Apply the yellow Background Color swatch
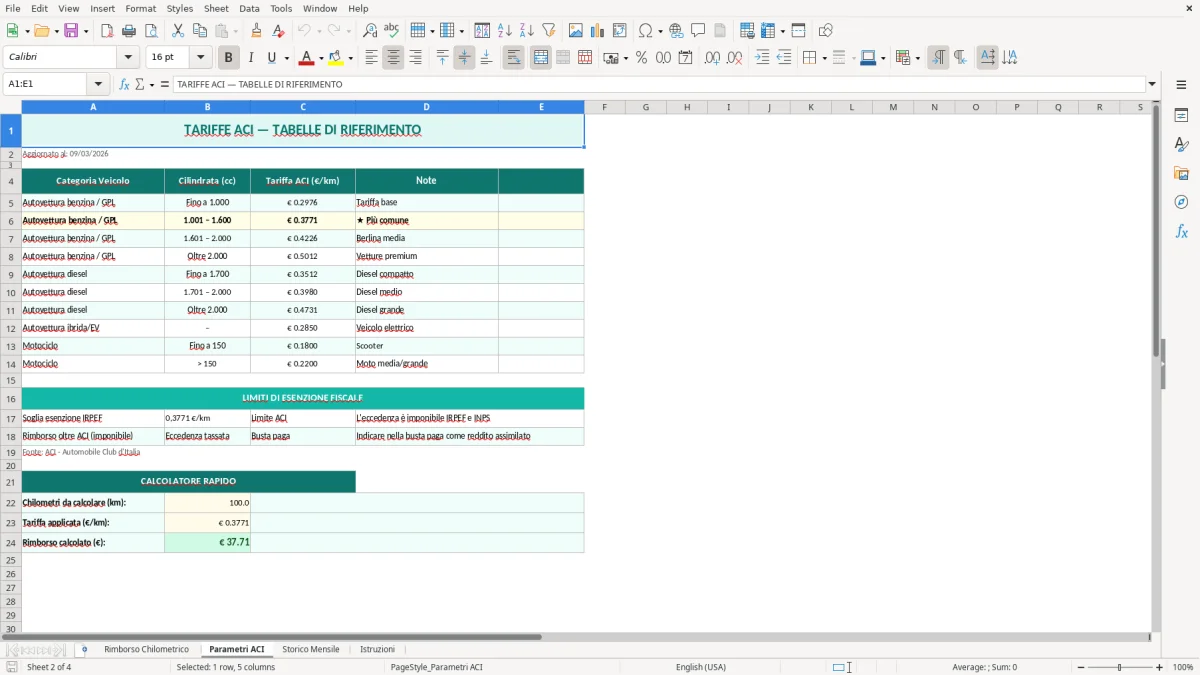This screenshot has width=1200, height=675. pyautogui.click(x=336, y=58)
